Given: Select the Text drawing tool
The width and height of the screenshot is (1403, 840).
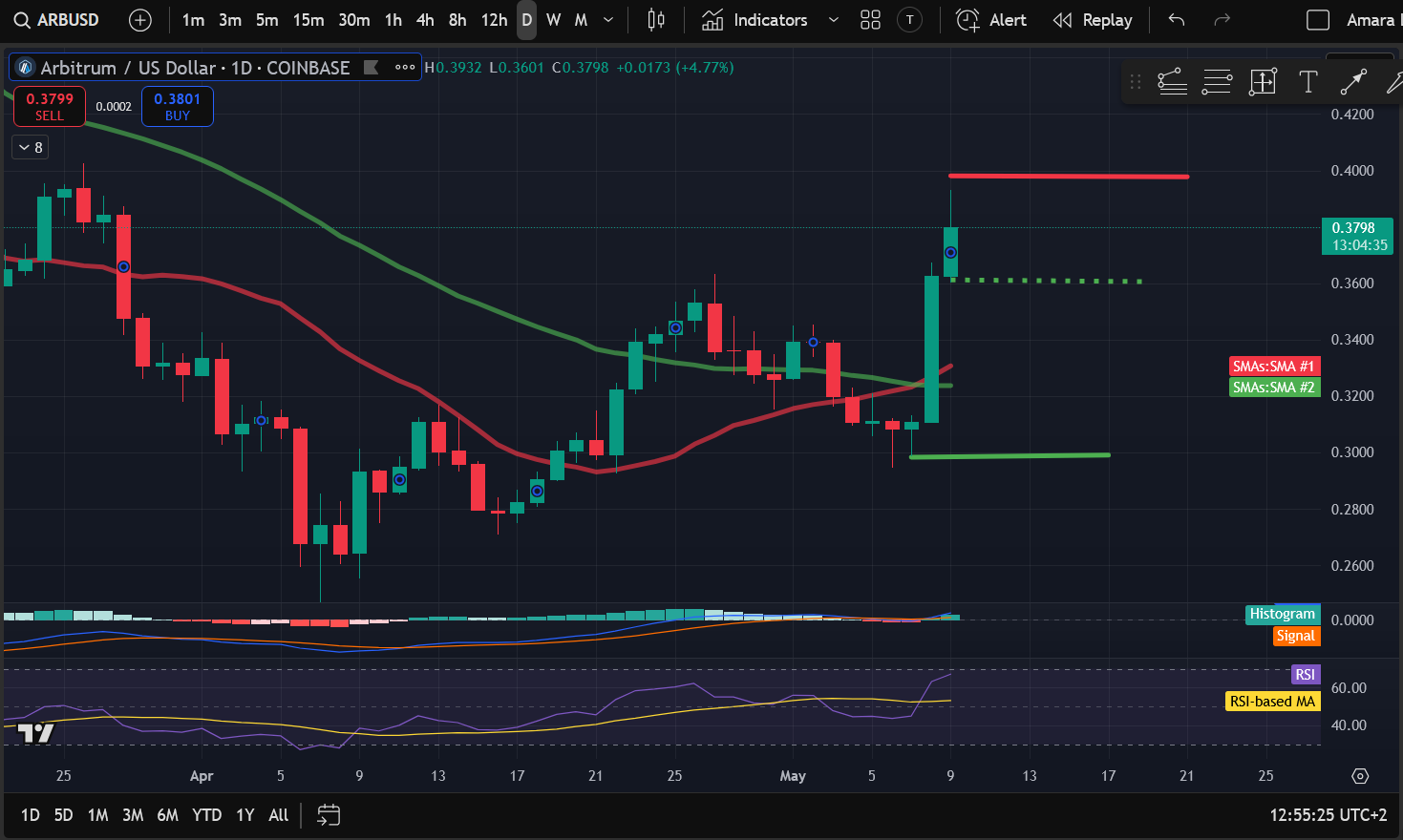Looking at the screenshot, I should click(1307, 82).
